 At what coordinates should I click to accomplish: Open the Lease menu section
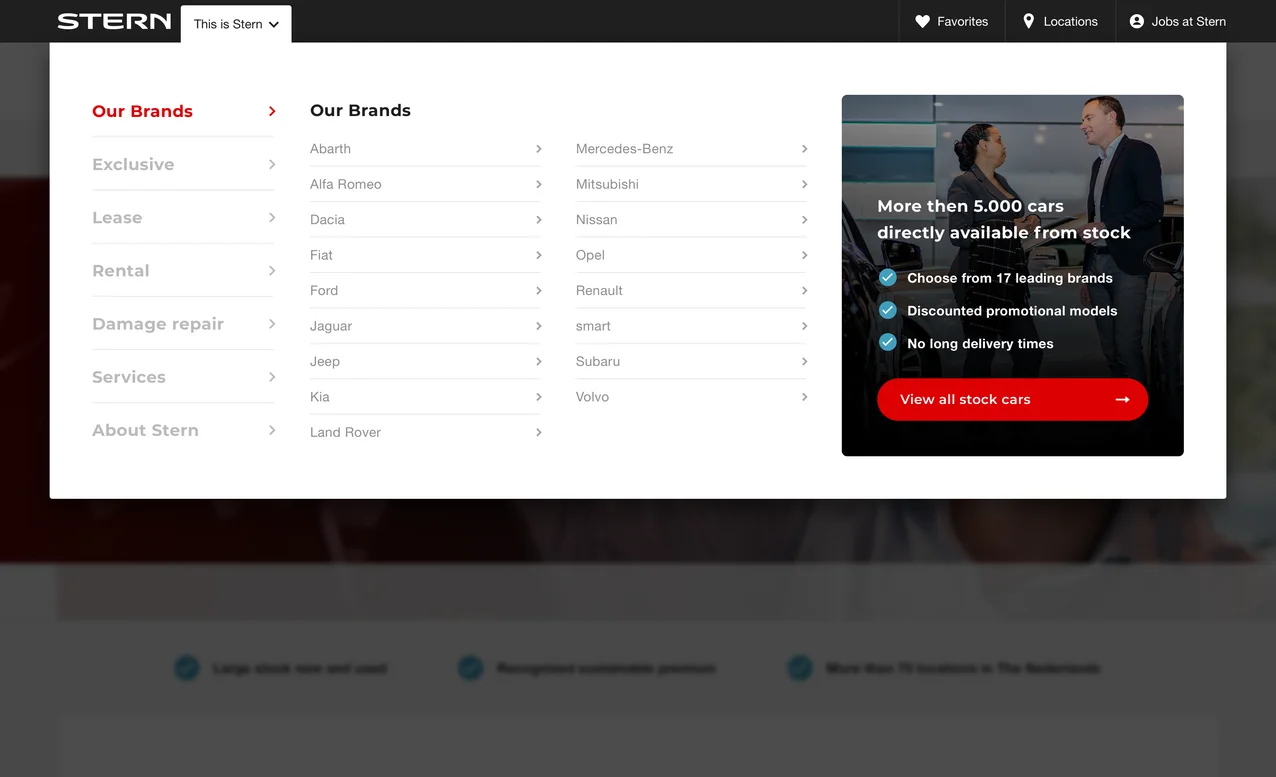click(x=117, y=218)
